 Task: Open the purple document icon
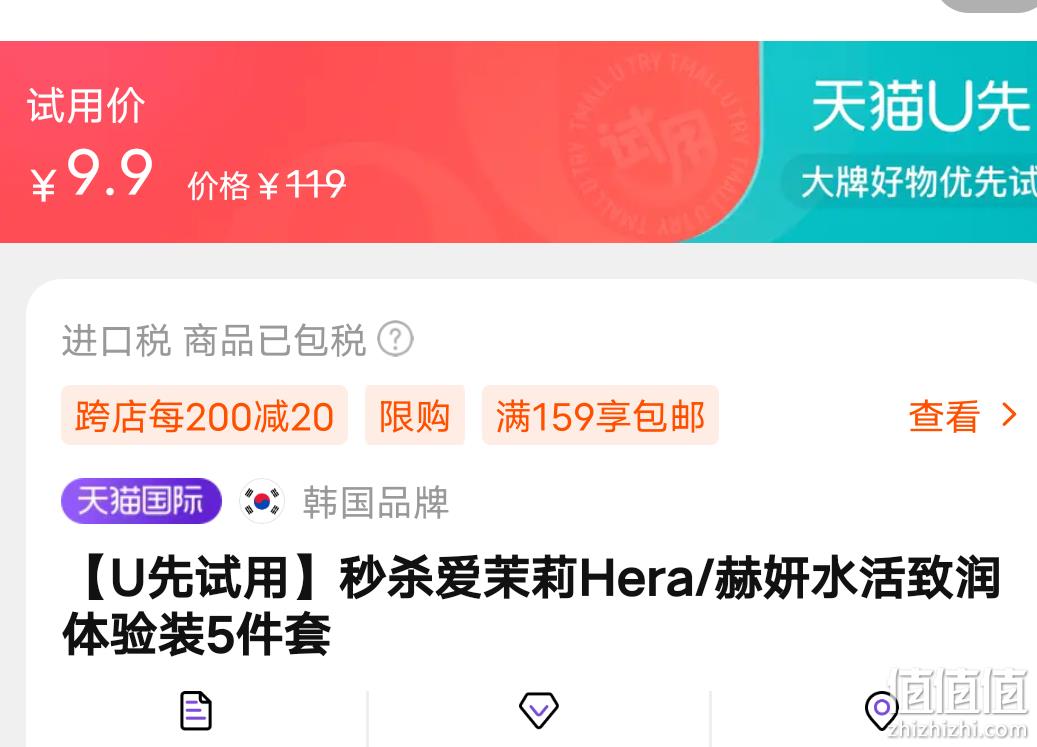coord(196,710)
